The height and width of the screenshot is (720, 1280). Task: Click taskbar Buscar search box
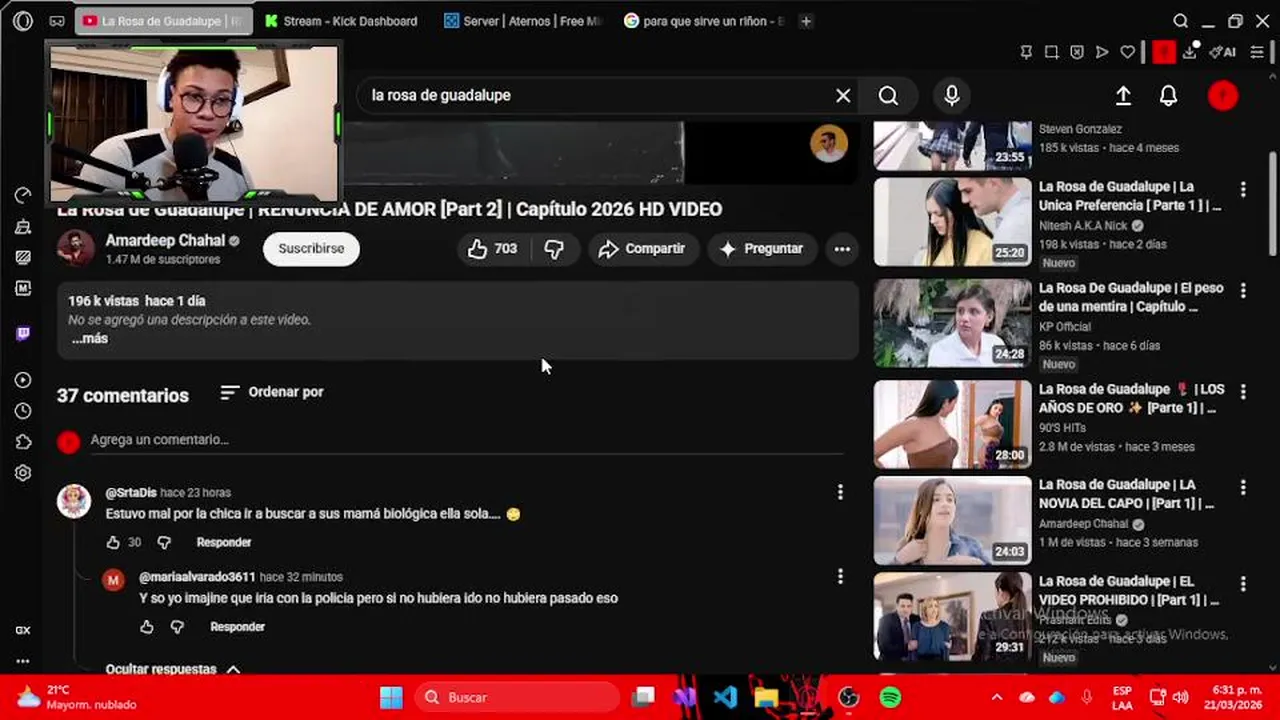pyautogui.click(x=517, y=697)
